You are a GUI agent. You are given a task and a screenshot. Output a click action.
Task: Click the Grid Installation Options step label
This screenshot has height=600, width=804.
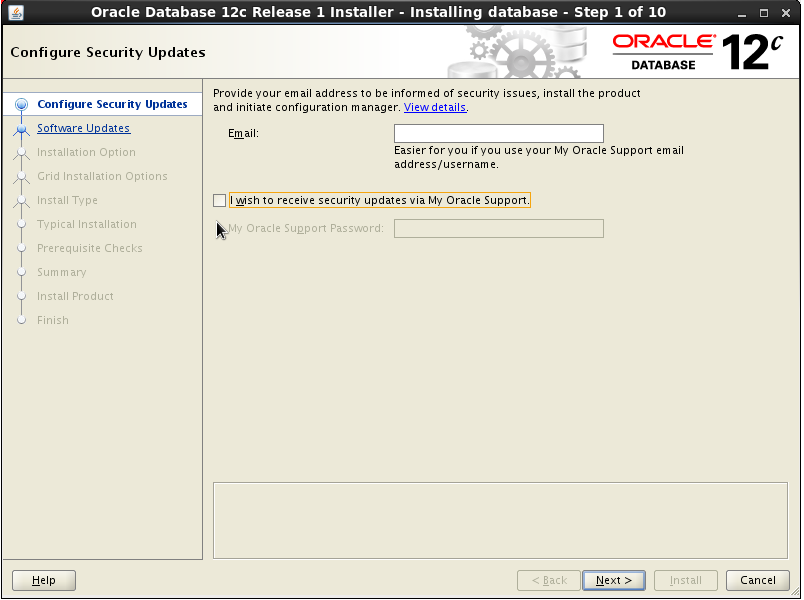(102, 176)
